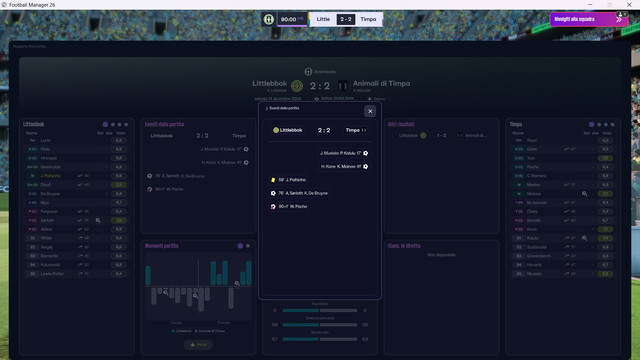Click the Rivolgiti alla squadra button
The width and height of the screenshot is (640, 360).
tap(588, 19)
